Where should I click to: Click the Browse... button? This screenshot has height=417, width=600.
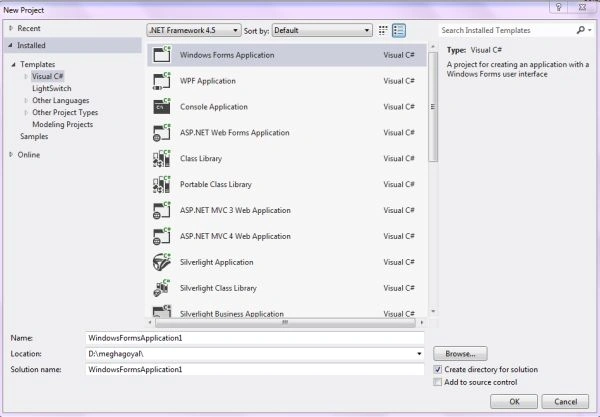coord(460,353)
